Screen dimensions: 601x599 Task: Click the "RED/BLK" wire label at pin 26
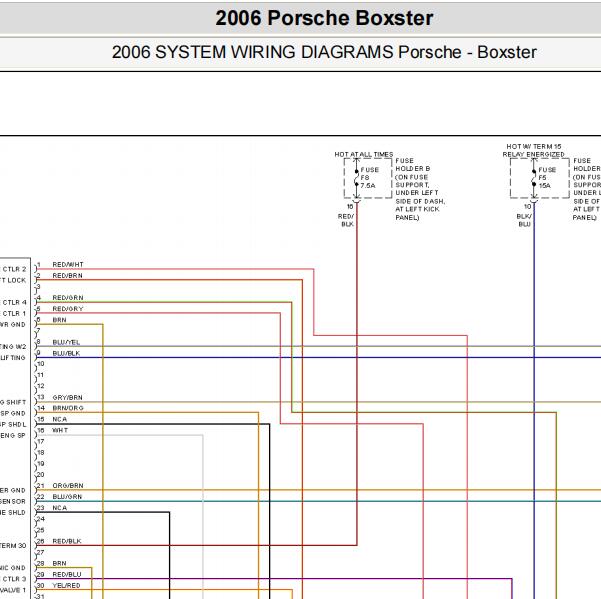click(x=67, y=541)
